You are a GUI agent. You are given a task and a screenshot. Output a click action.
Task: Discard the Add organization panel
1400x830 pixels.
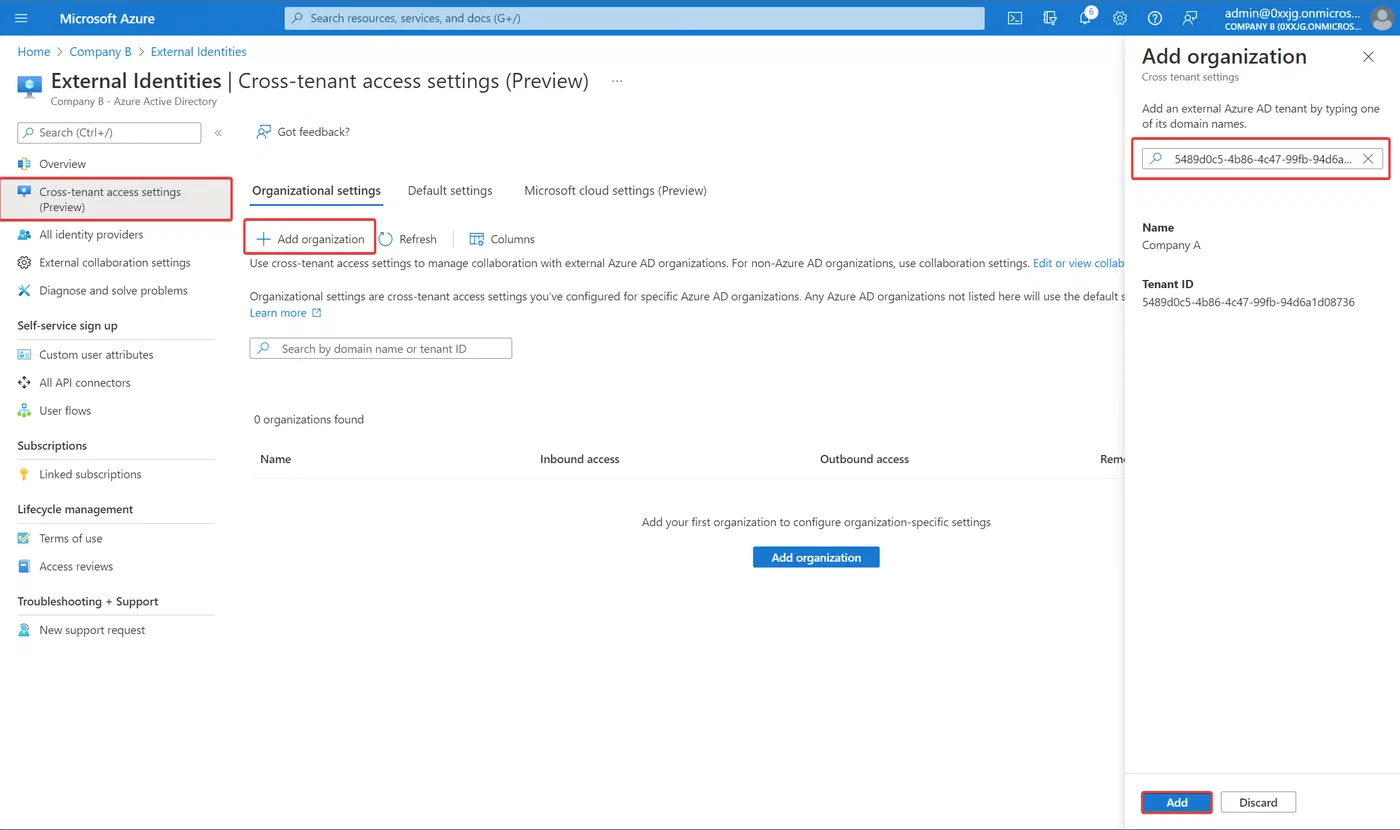(x=1258, y=802)
